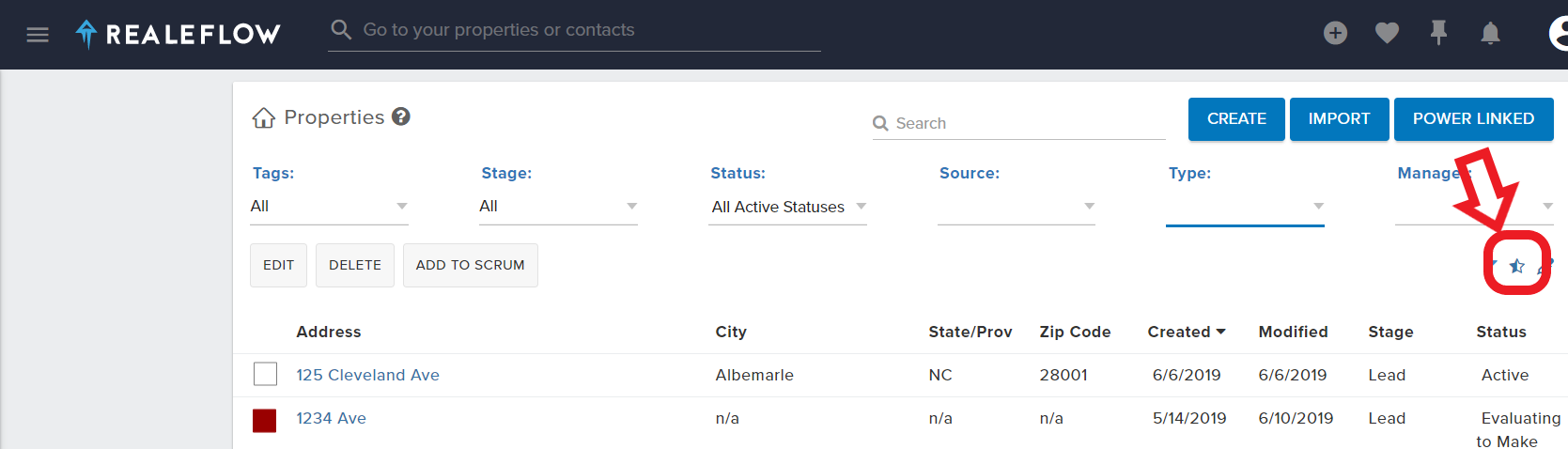
Task: Open the hamburger navigation menu
Action: coord(38,35)
